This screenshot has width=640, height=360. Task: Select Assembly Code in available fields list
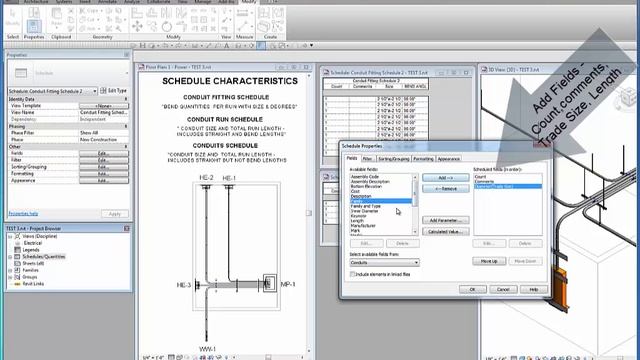pos(365,177)
